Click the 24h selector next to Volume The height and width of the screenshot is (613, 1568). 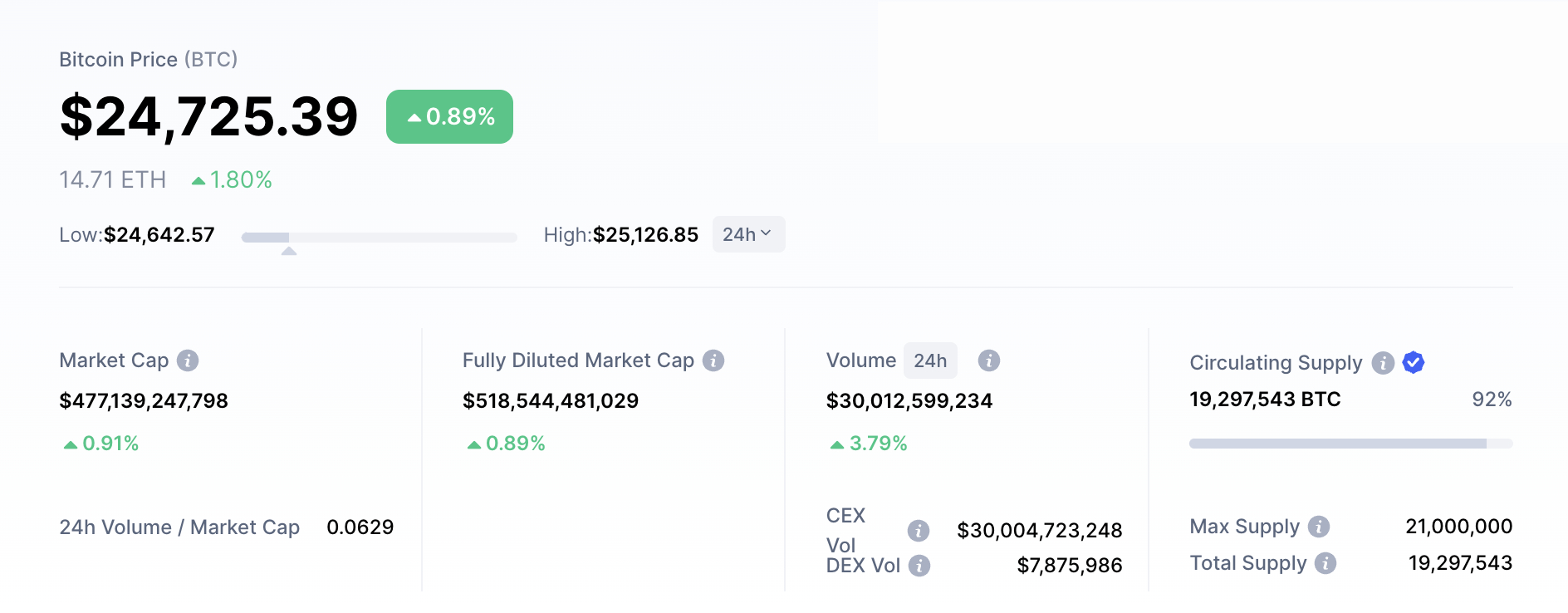(x=930, y=360)
